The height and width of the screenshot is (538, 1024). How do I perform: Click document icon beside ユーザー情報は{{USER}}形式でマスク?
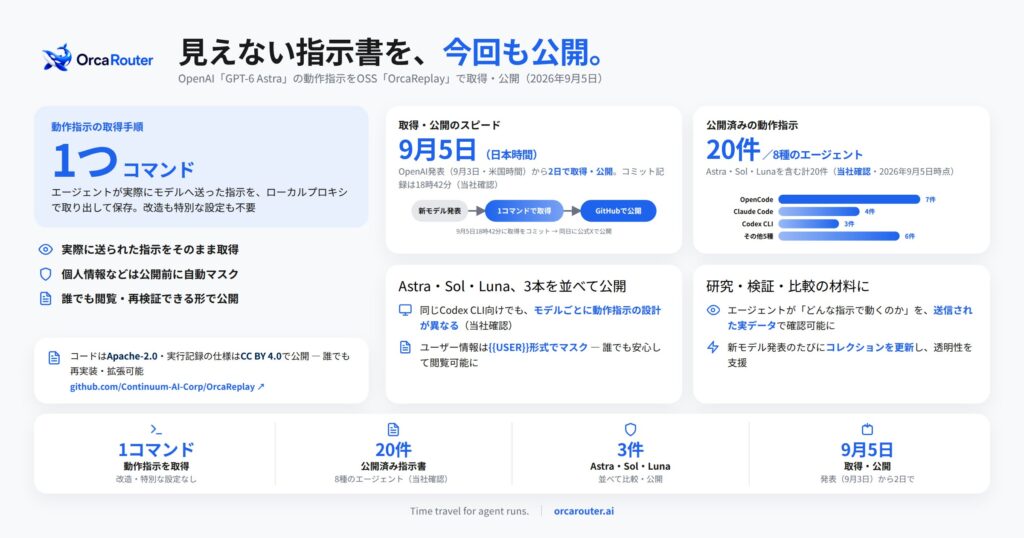(406, 347)
